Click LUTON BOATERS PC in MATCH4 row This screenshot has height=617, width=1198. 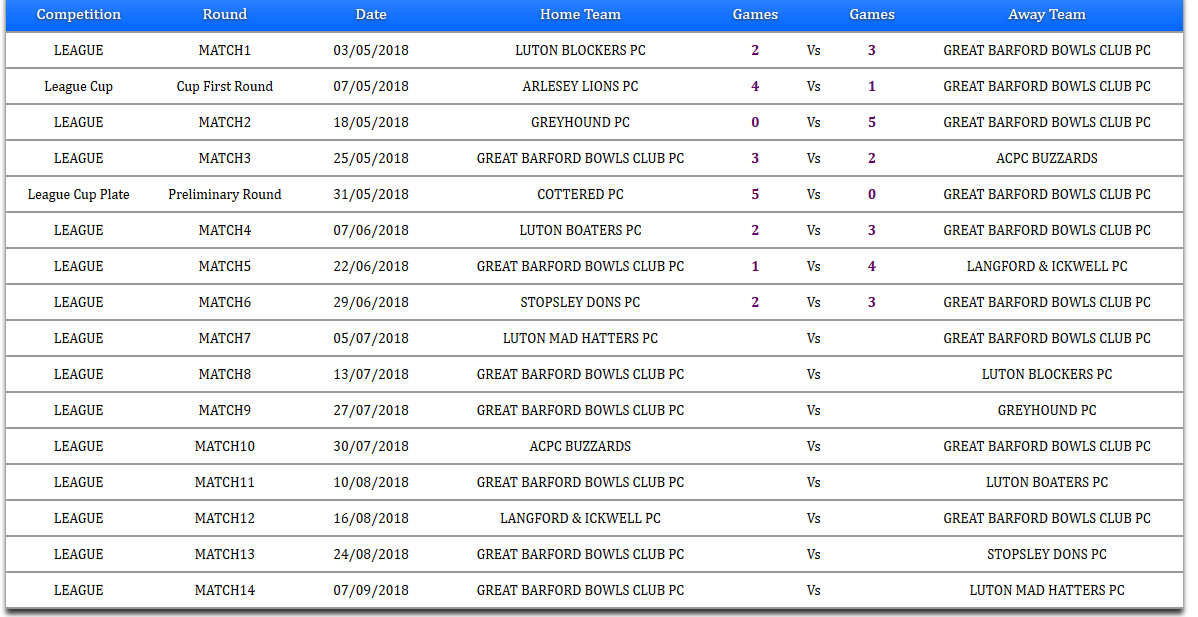coord(580,230)
